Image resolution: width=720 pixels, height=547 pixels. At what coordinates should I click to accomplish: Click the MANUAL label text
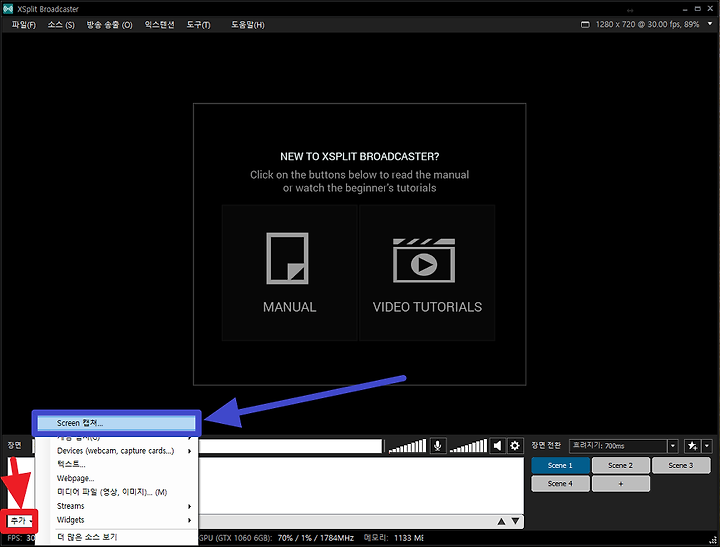pyautogui.click(x=290, y=307)
